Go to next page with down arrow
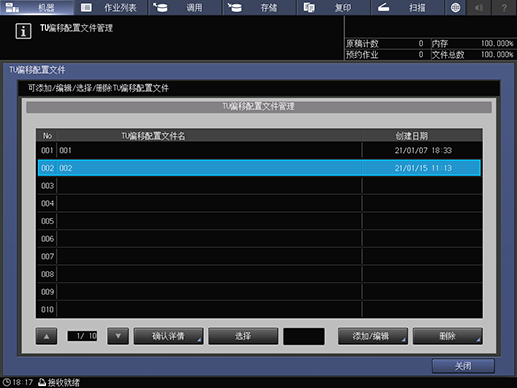The height and width of the screenshot is (388, 517). (118, 336)
